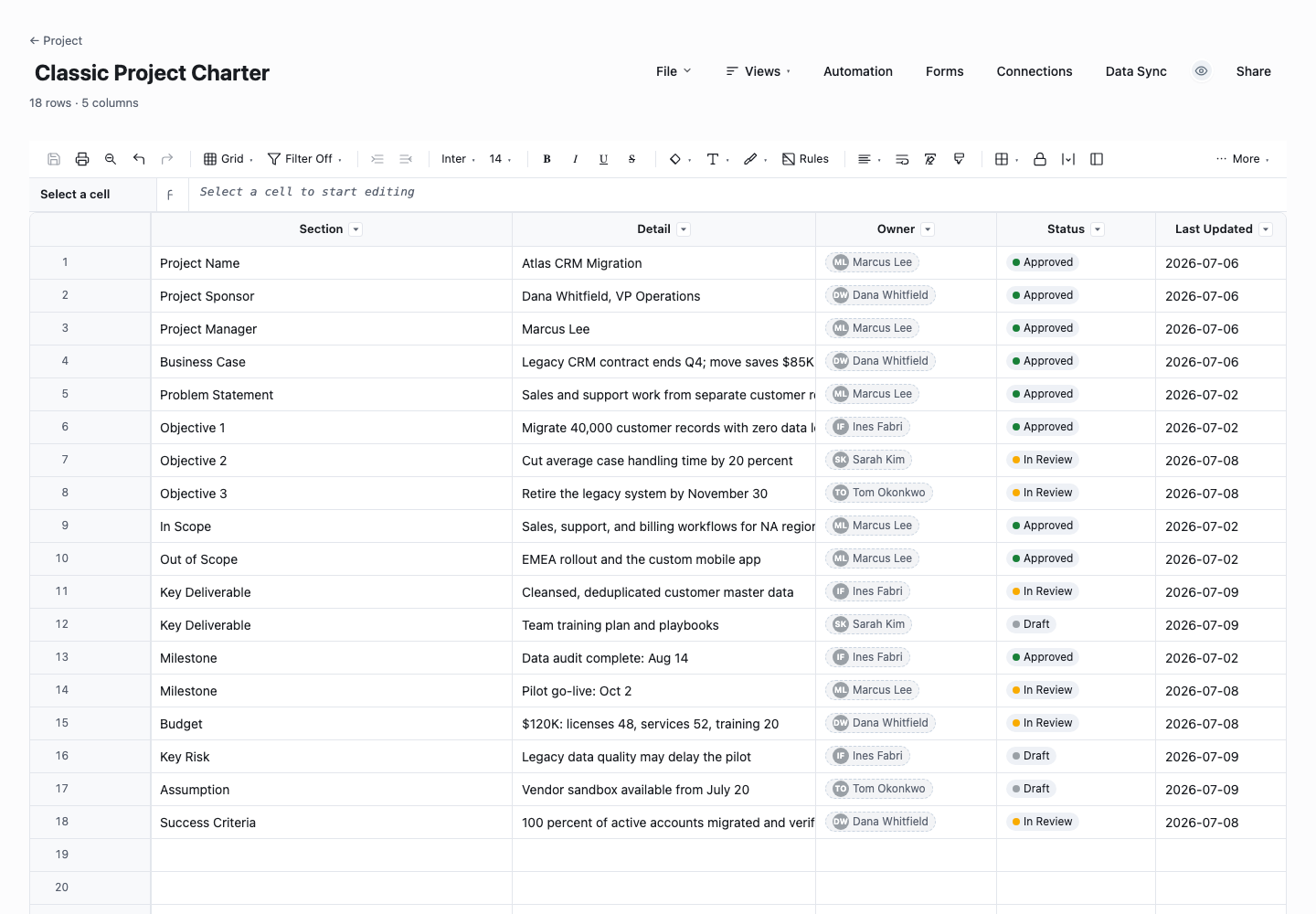The image size is (1316, 914).
Task: Toggle underline formatting
Action: (x=603, y=159)
